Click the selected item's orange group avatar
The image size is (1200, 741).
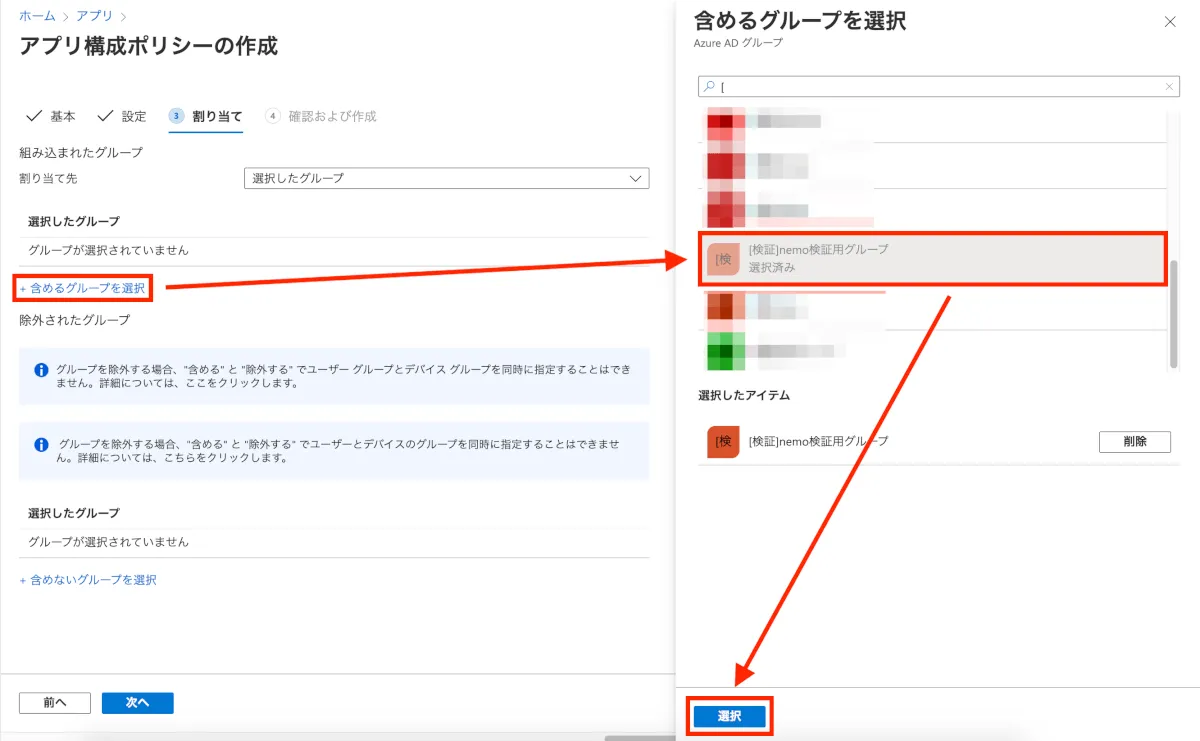pyautogui.click(x=723, y=442)
